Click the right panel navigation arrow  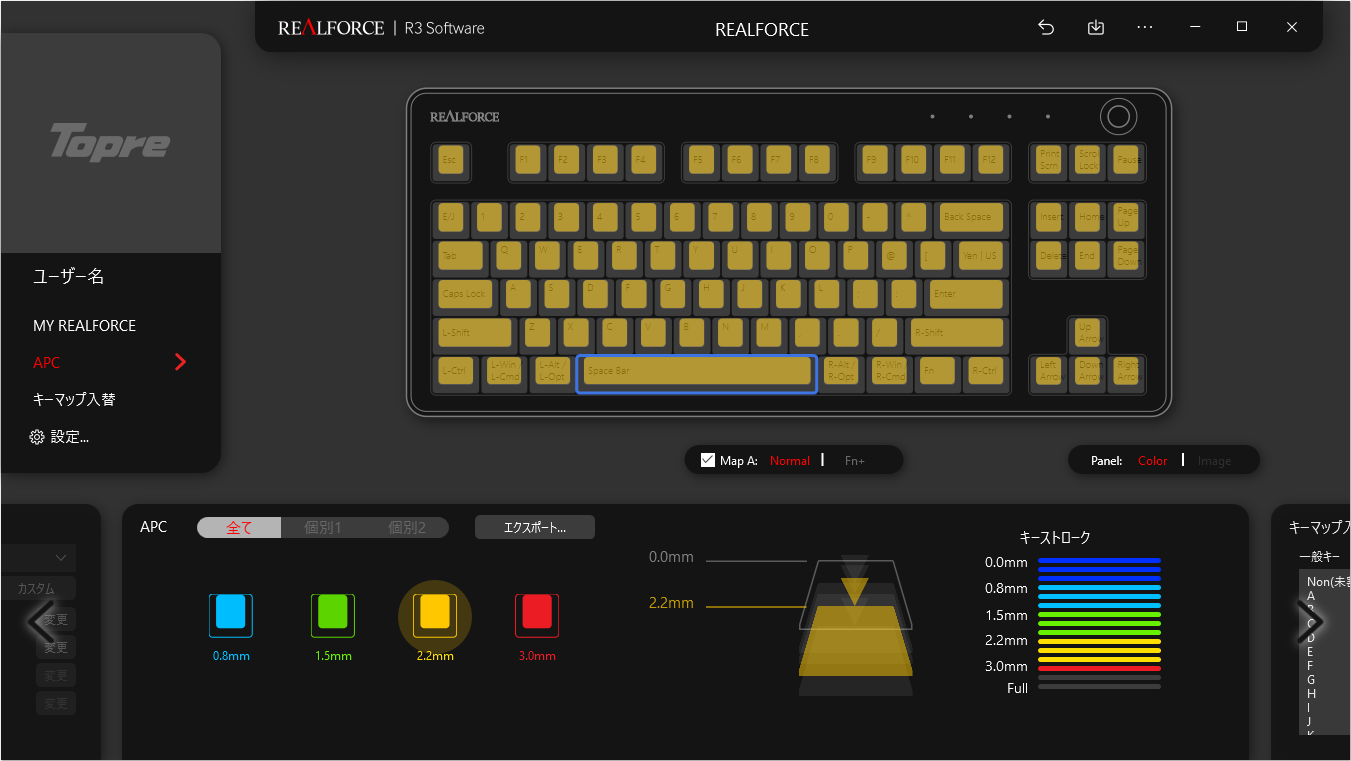pos(1309,621)
